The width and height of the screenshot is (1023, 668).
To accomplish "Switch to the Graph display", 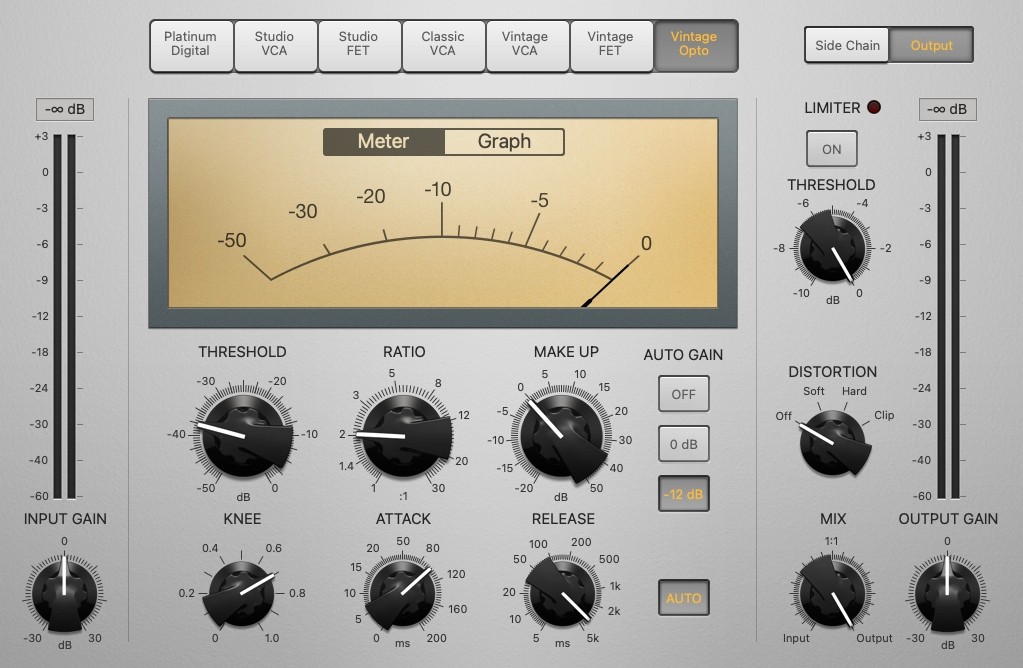I will 503,141.
